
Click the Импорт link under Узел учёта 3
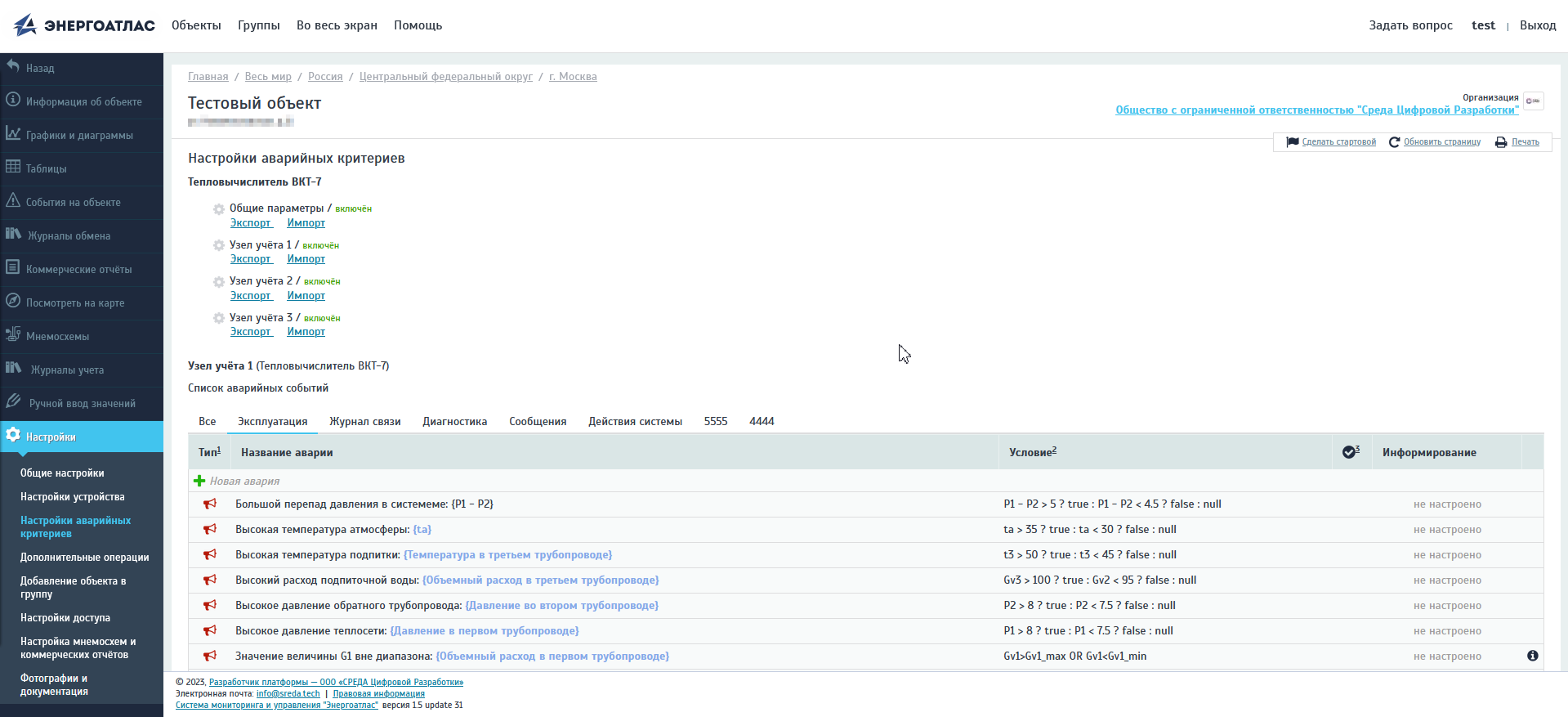[x=306, y=332]
